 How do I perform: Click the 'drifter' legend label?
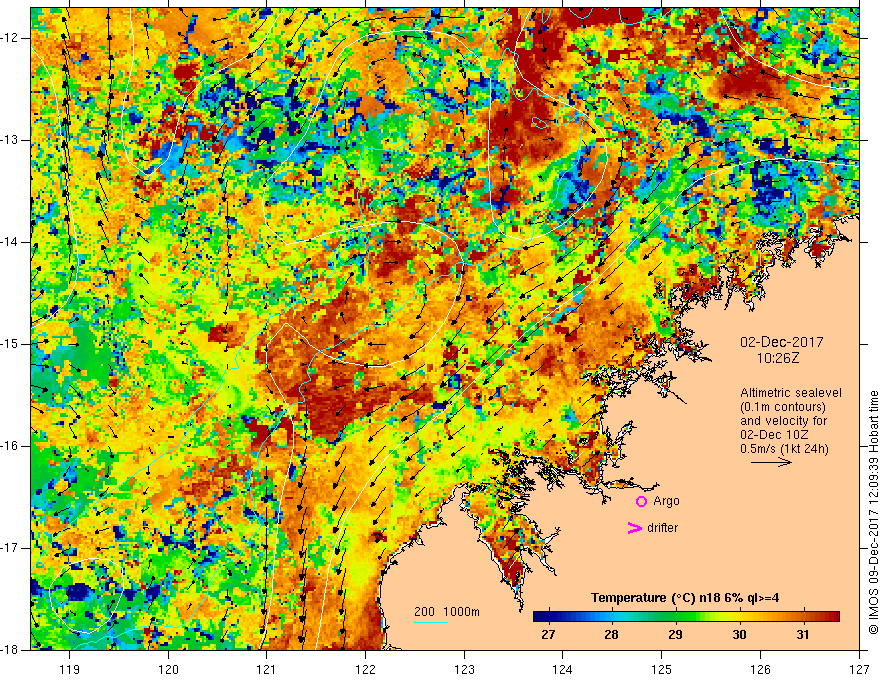(x=662, y=528)
